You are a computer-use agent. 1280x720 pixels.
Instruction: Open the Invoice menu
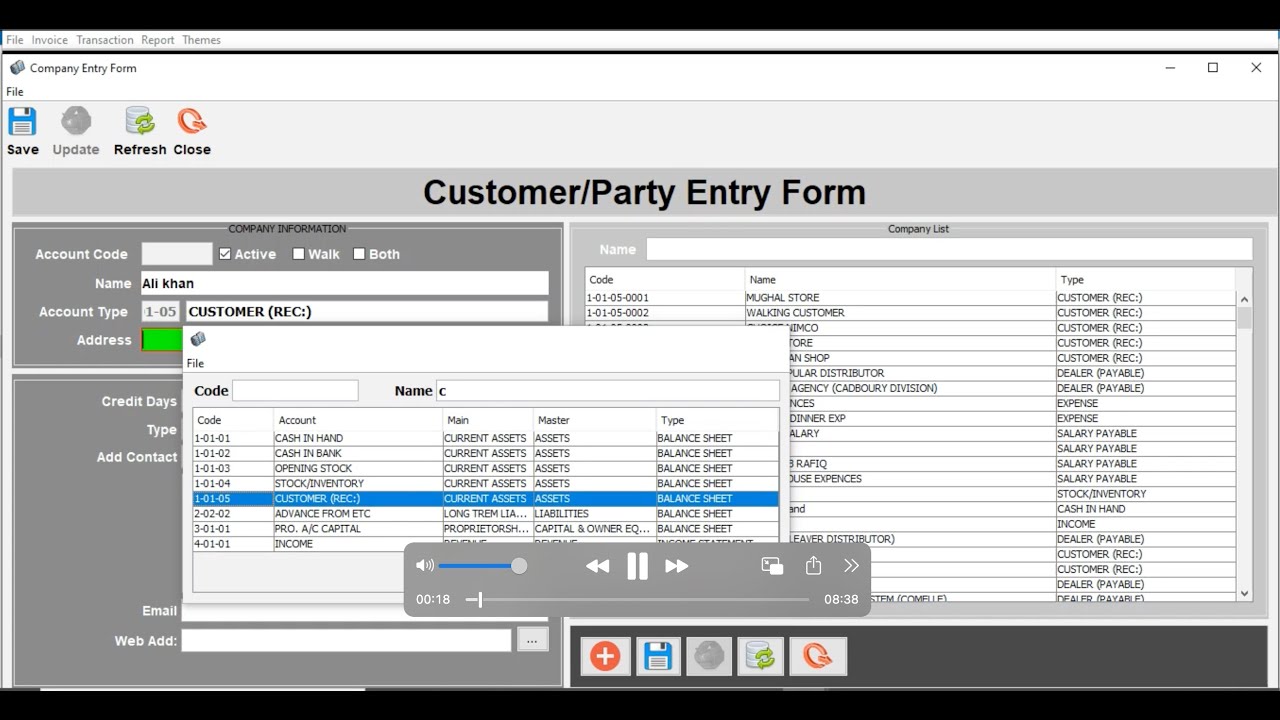coord(50,40)
